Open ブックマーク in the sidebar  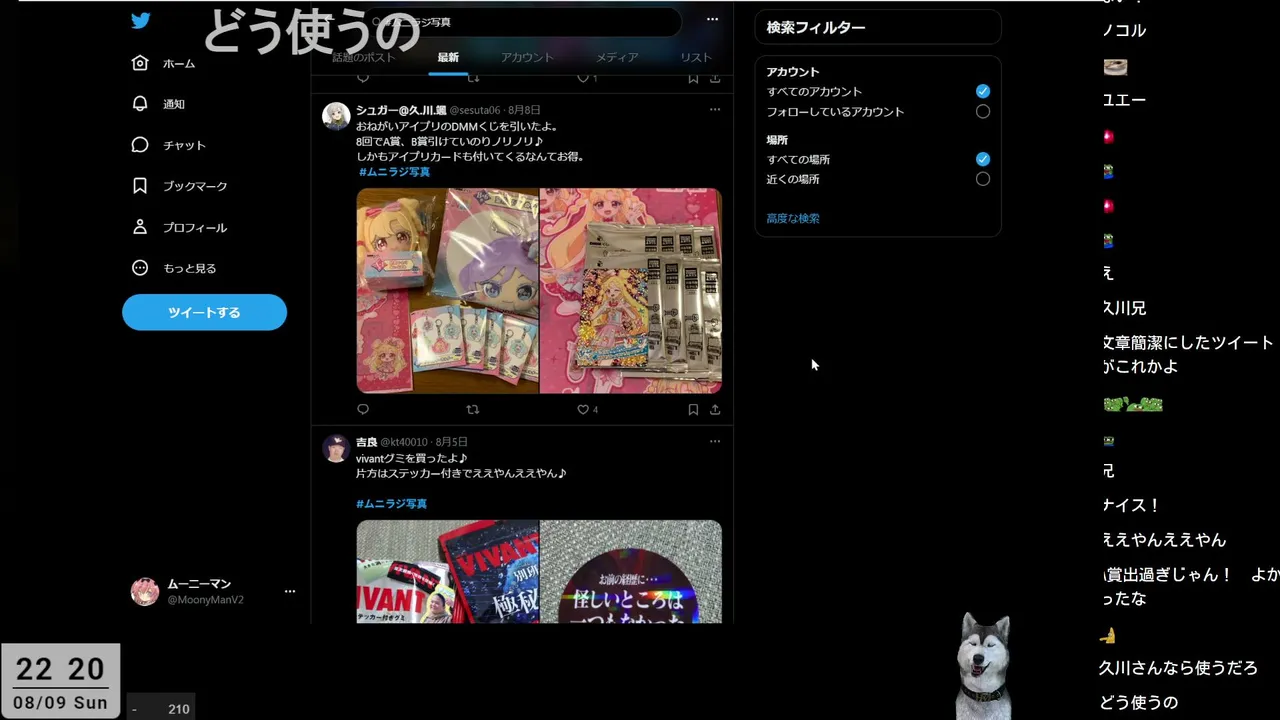180,186
